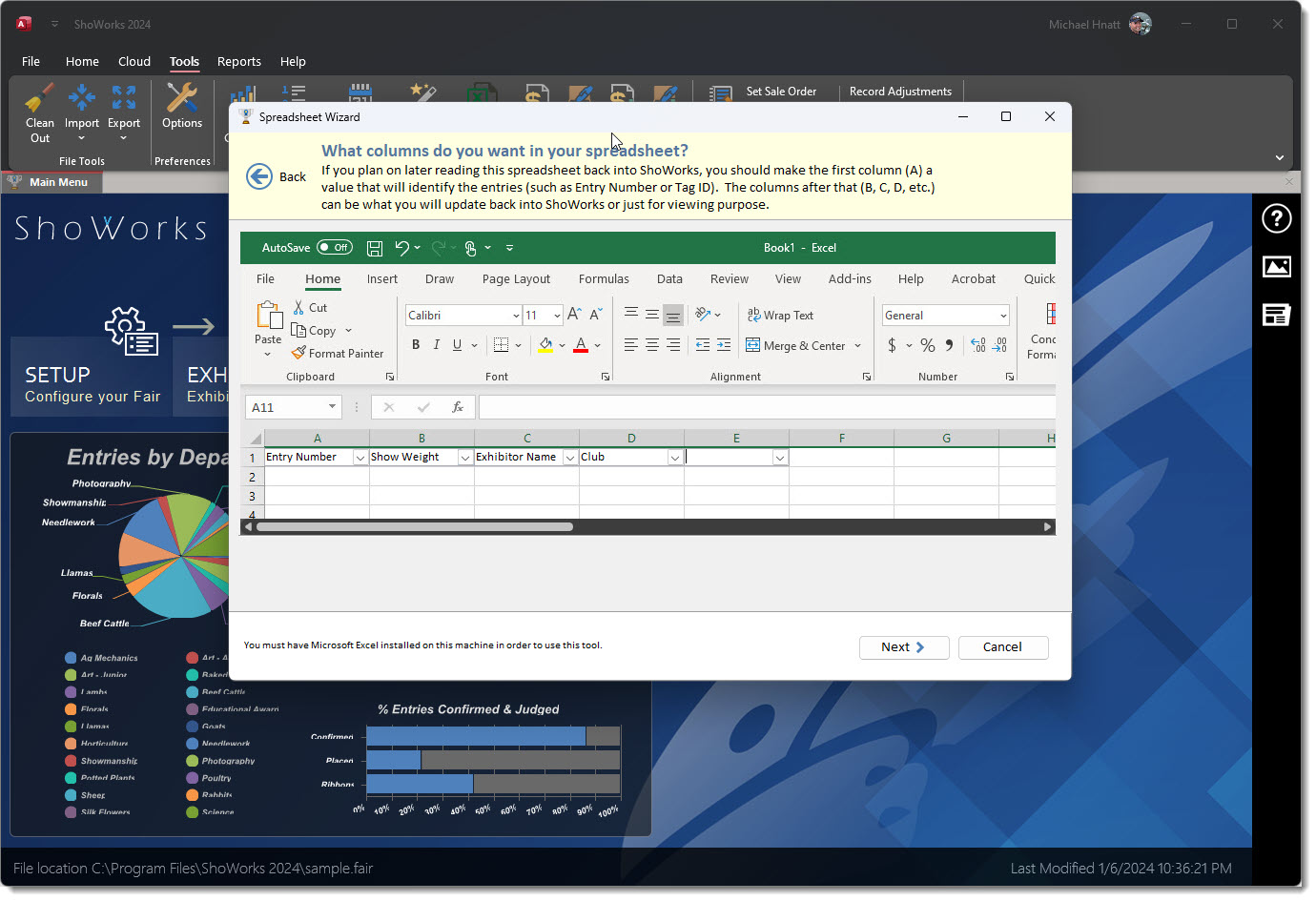This screenshot has width=1316, height=901.
Task: Click the Merge & Center icon
Action: coord(752,345)
